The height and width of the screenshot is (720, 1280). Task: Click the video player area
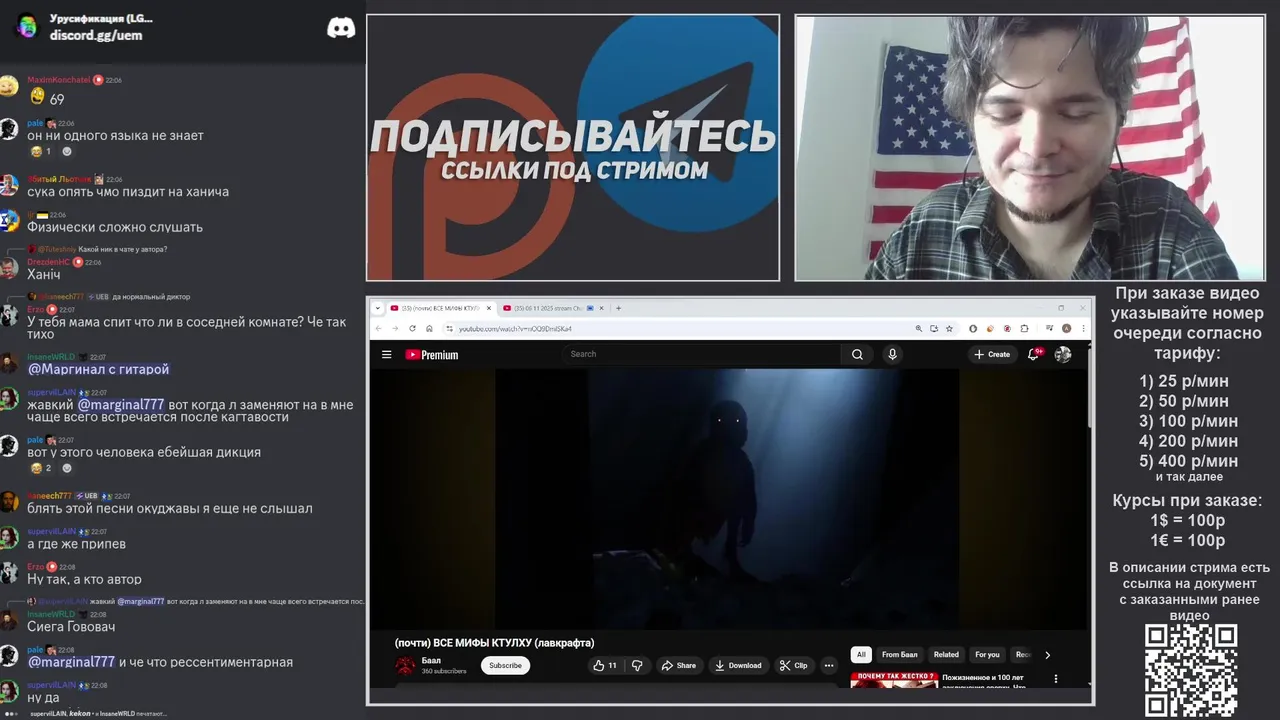(x=728, y=498)
